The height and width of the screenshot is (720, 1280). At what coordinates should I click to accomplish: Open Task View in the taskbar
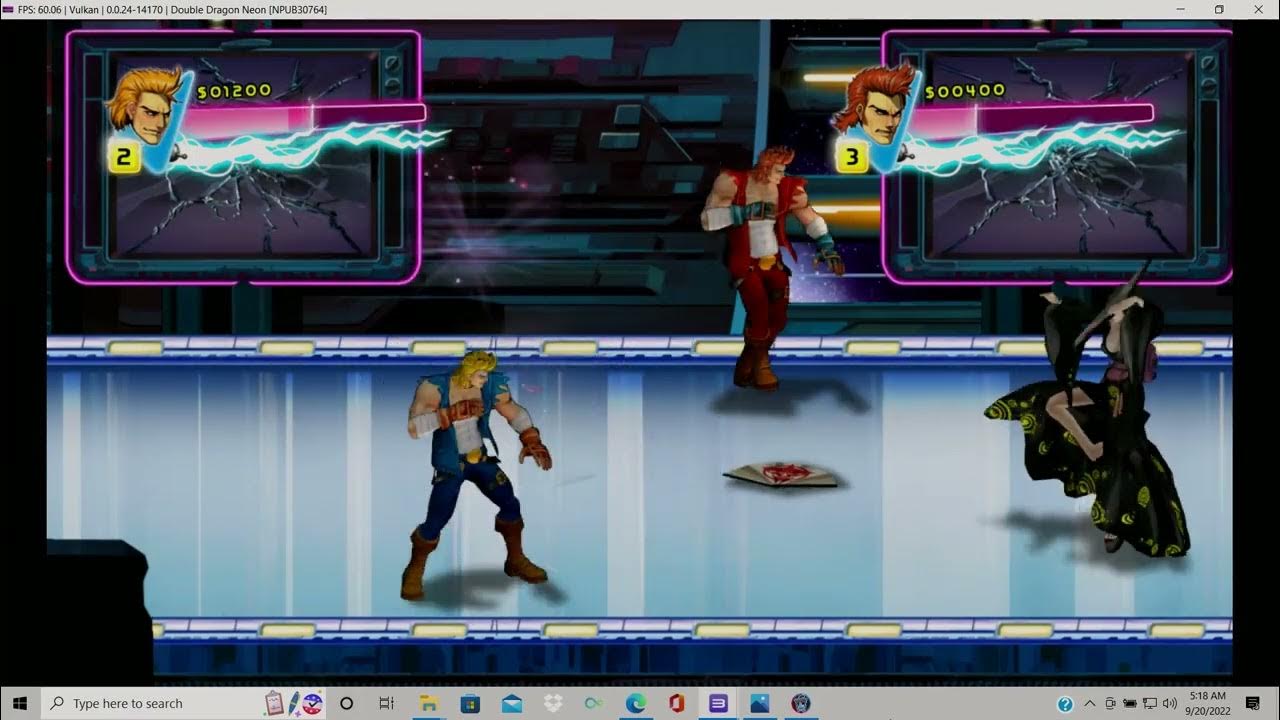pyautogui.click(x=387, y=703)
